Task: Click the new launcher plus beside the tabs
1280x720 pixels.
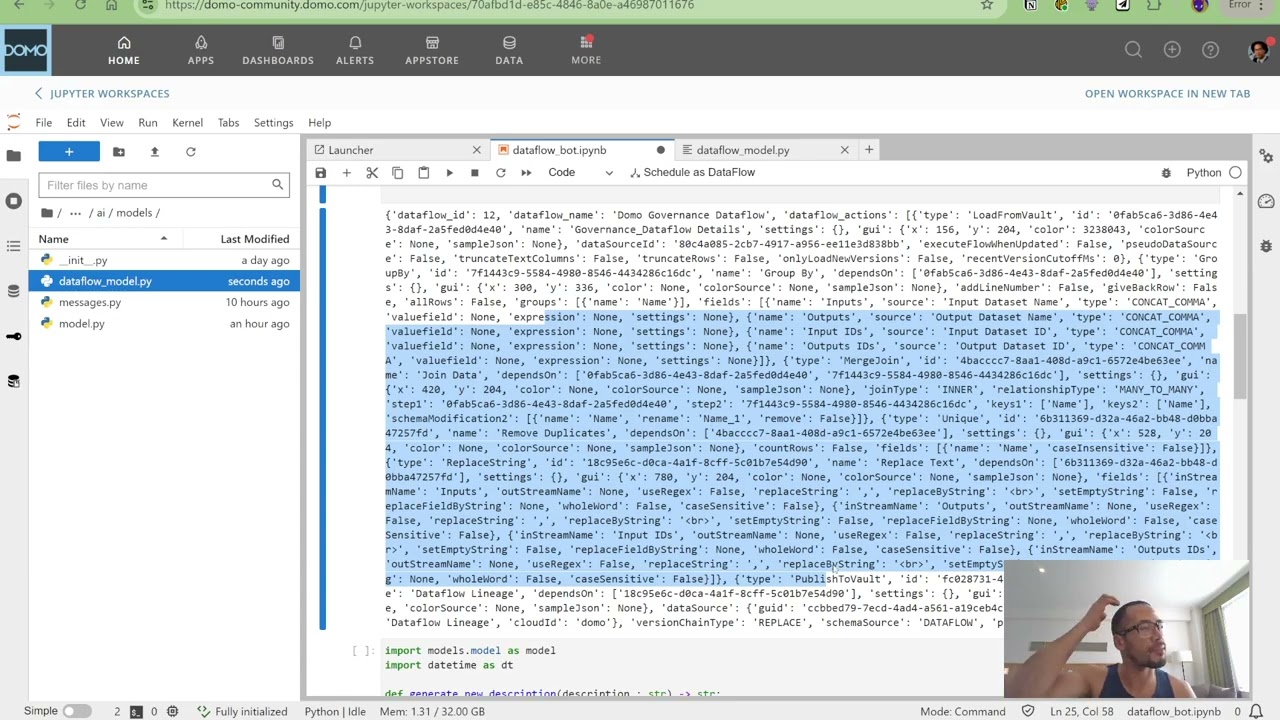Action: pos(869,150)
